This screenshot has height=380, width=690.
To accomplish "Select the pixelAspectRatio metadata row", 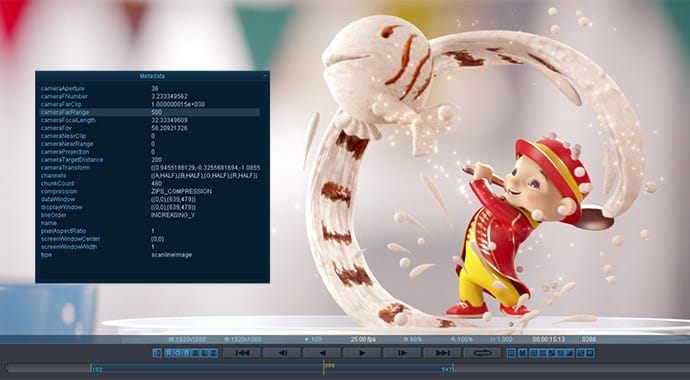I will pos(150,231).
